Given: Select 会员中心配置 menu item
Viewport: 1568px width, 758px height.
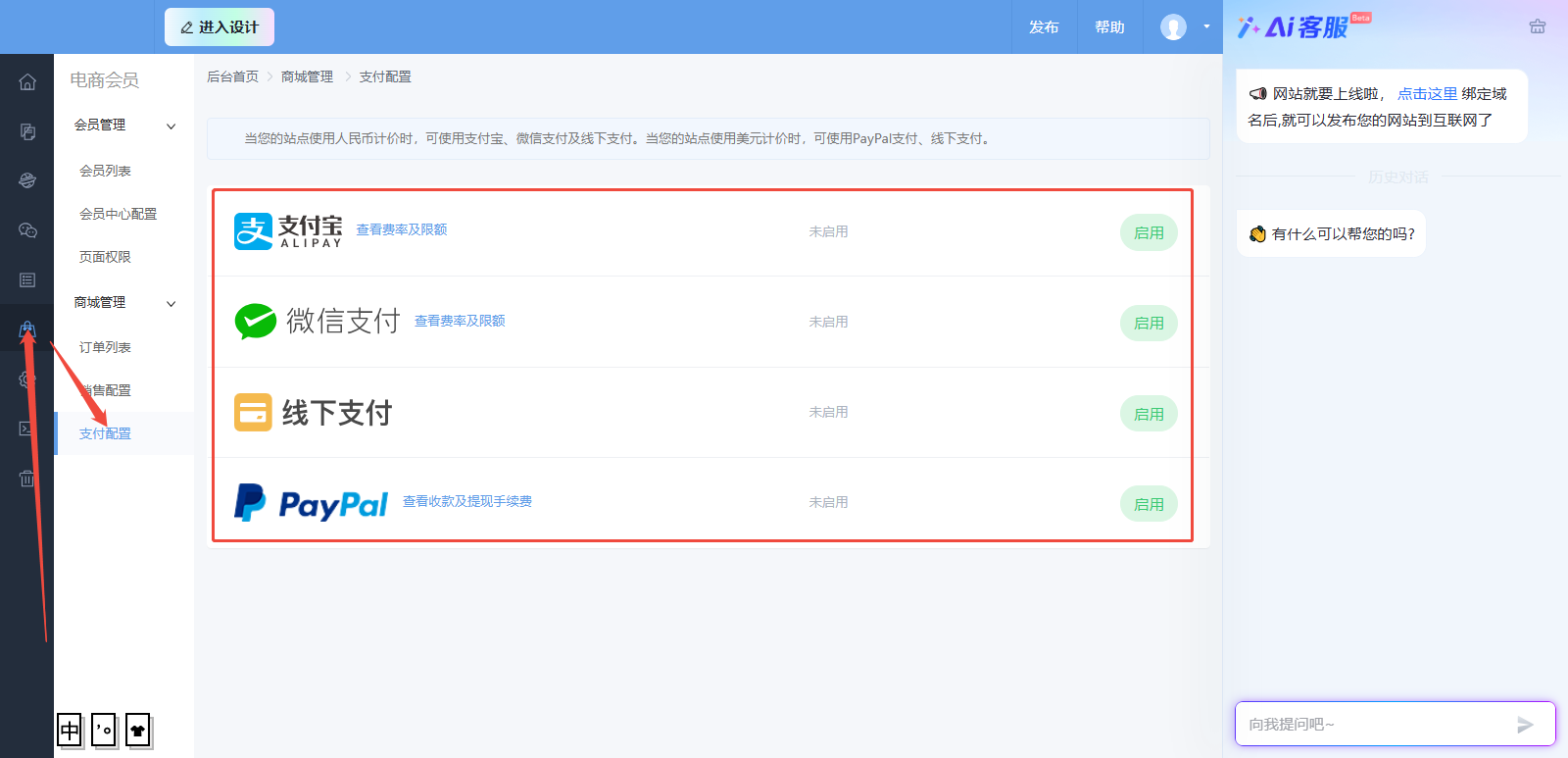Looking at the screenshot, I should click(118, 214).
